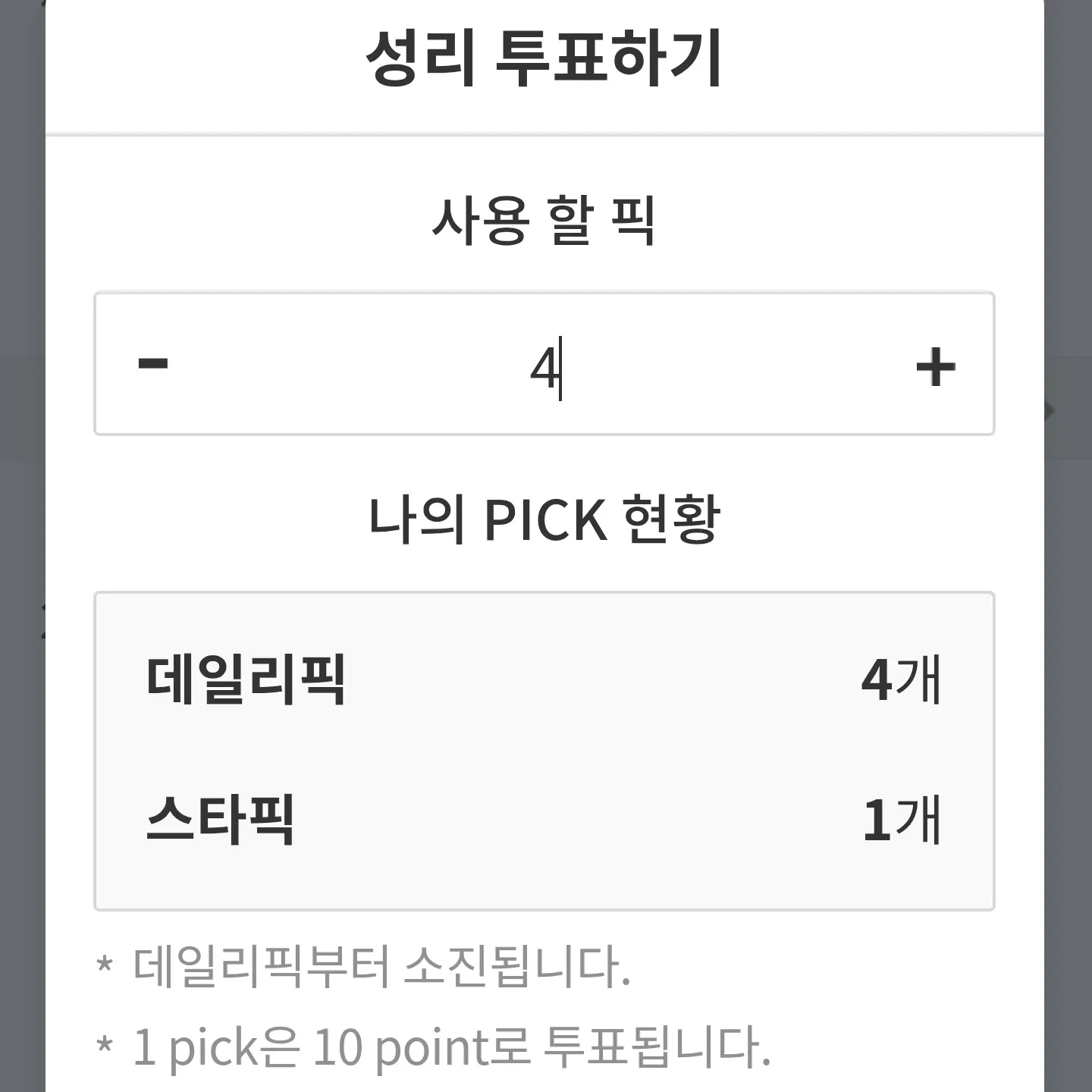The image size is (1092, 1092).
Task: Click the digit 1 in 스타픽 count
Action: coord(876,821)
